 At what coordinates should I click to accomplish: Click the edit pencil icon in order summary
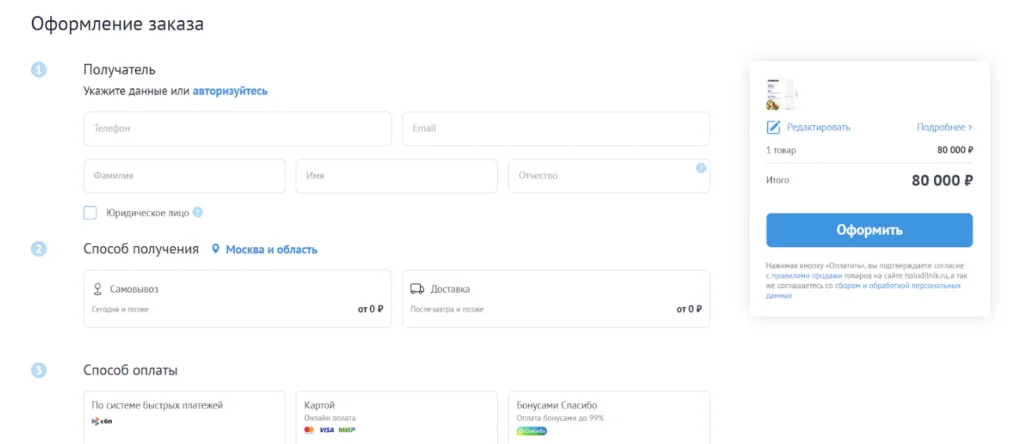[773, 127]
